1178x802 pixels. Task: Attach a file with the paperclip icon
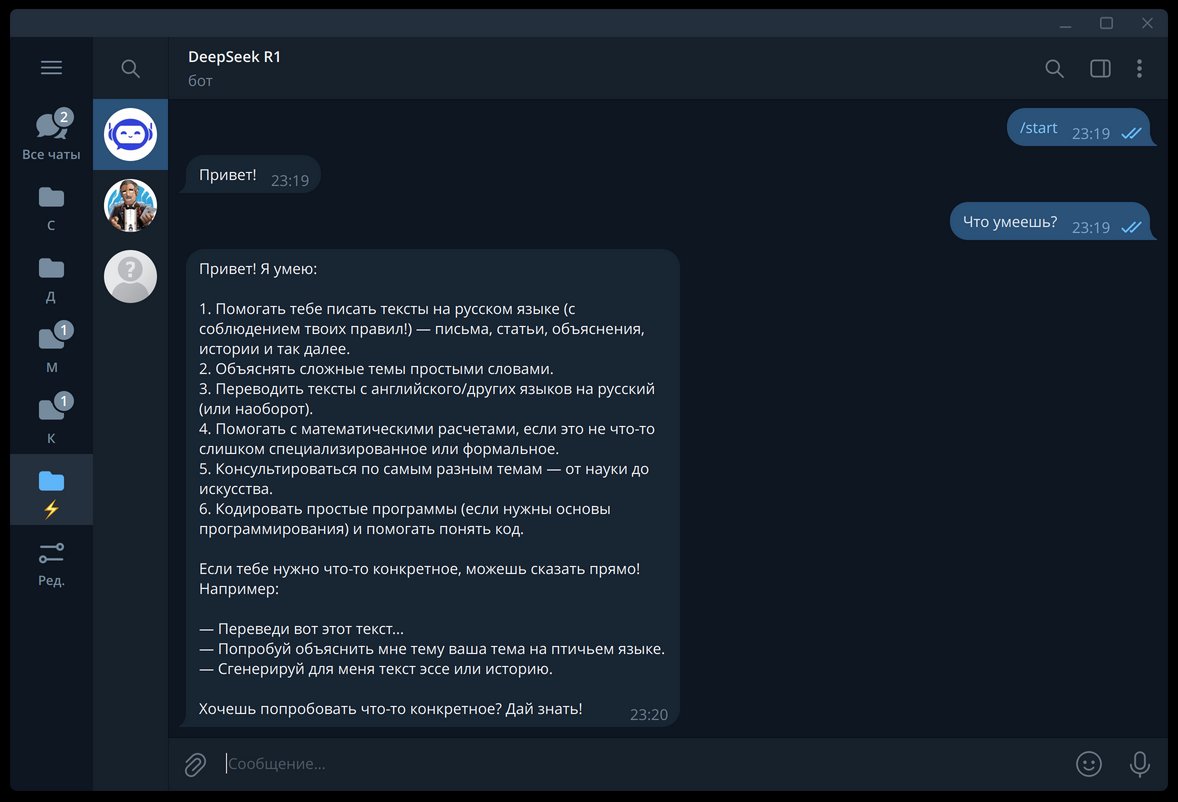tap(195, 764)
